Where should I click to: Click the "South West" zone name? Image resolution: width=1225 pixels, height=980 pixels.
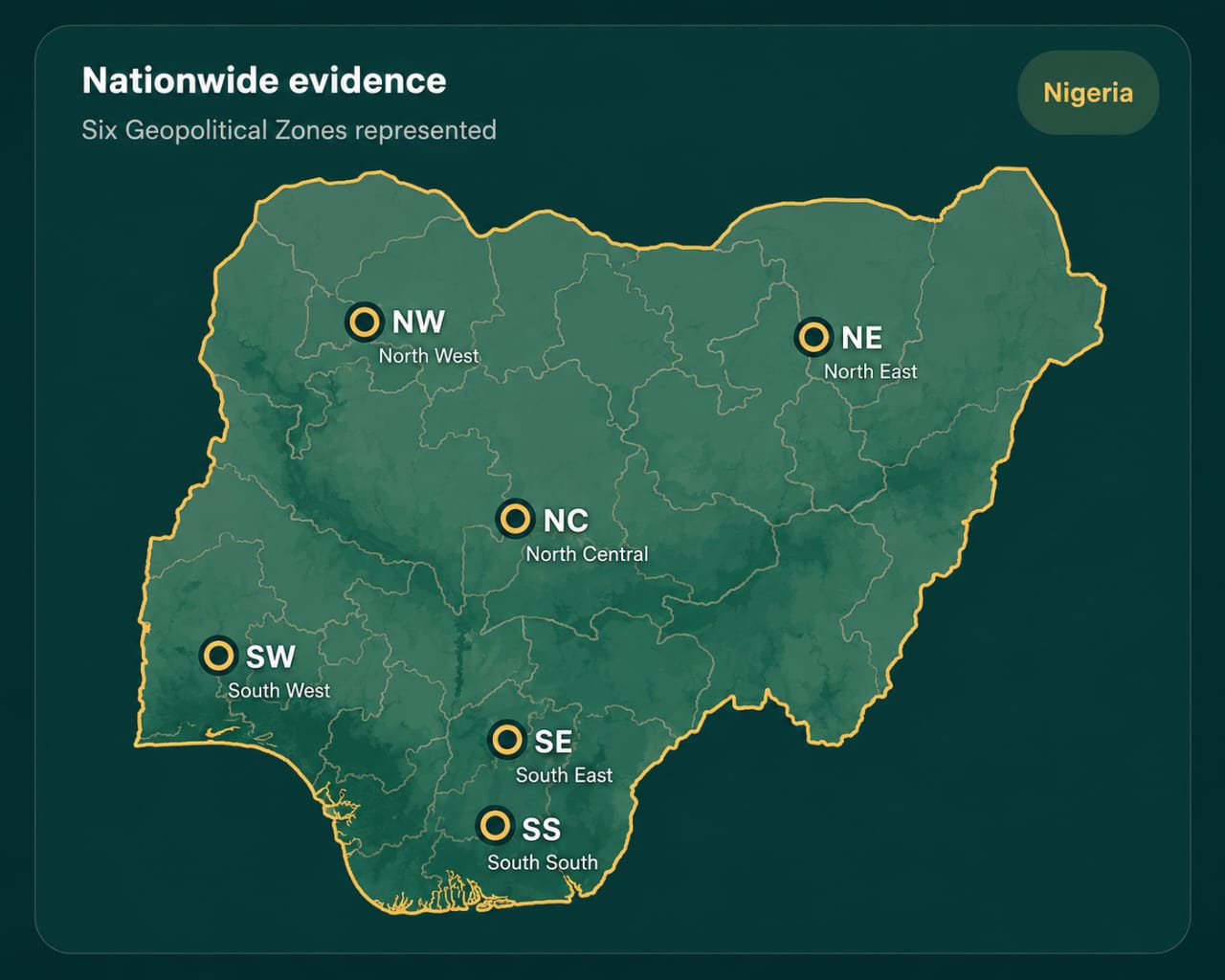pyautogui.click(x=278, y=691)
